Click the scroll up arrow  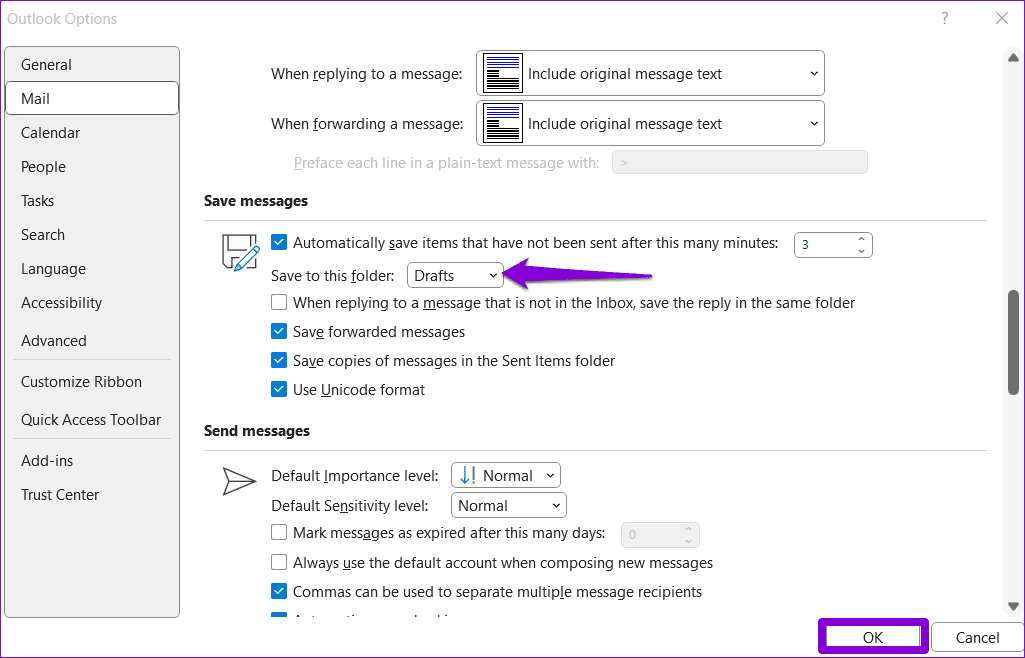click(x=1013, y=58)
